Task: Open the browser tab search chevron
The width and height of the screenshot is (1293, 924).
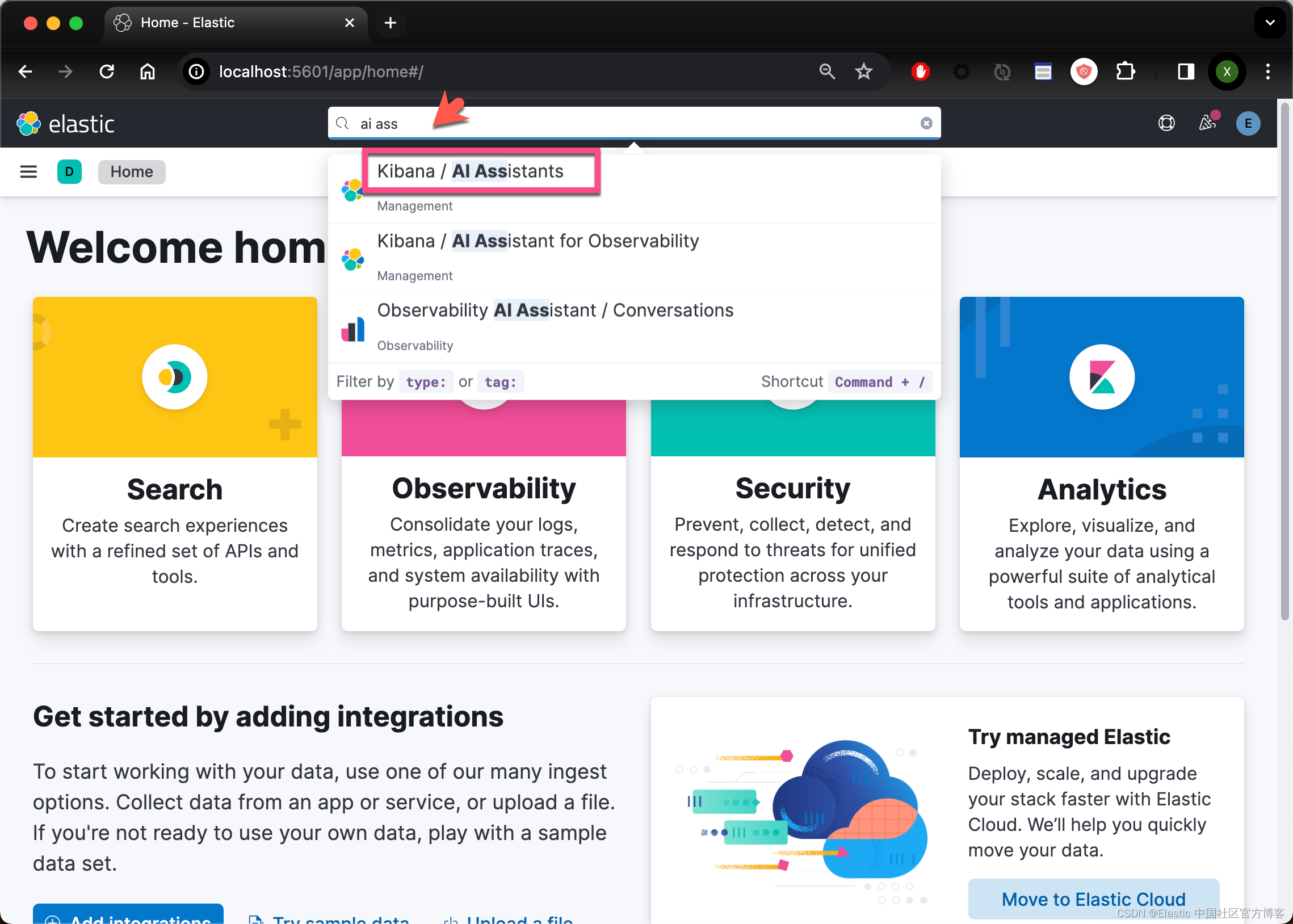Action: point(1270,23)
